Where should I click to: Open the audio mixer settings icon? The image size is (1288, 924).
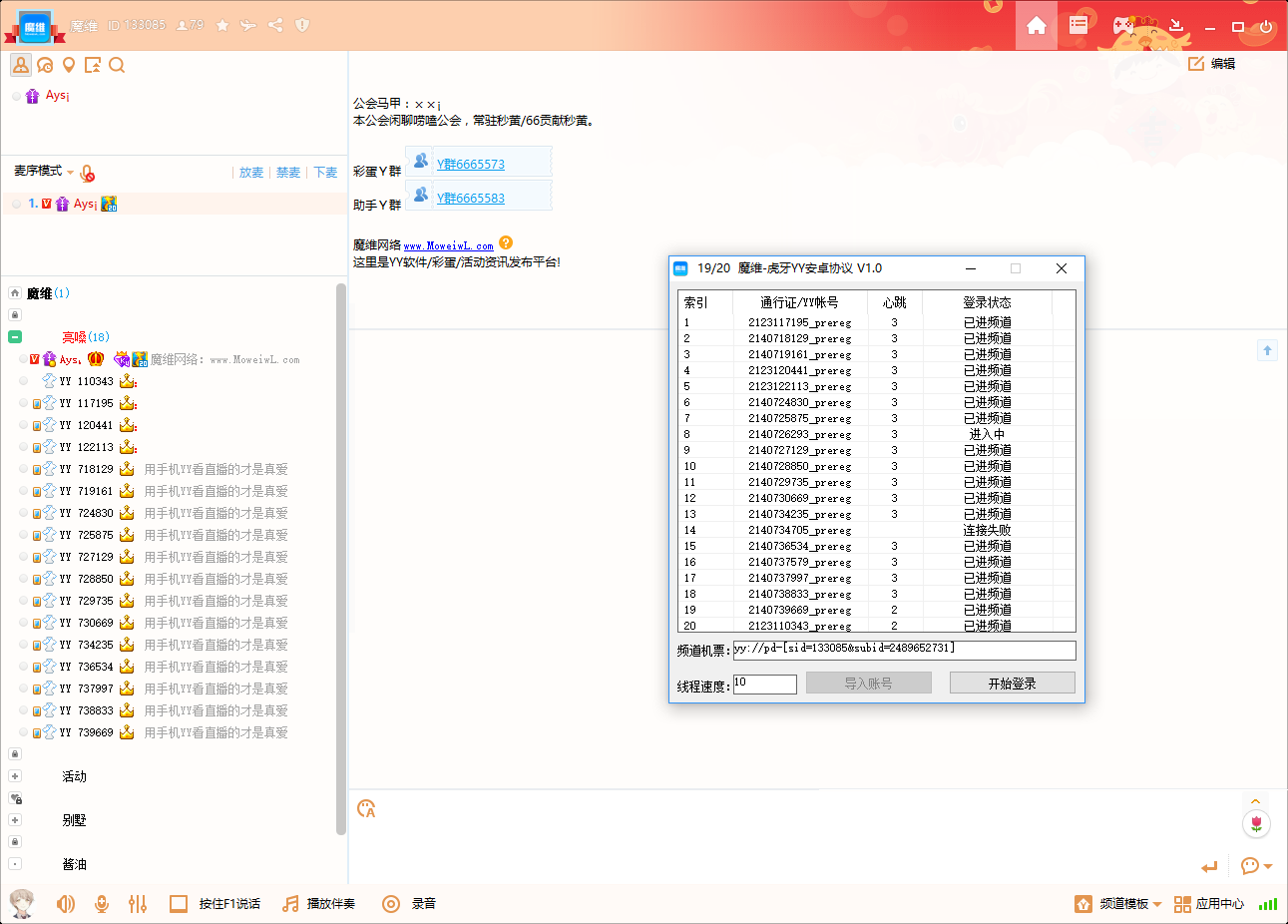pyautogui.click(x=138, y=904)
